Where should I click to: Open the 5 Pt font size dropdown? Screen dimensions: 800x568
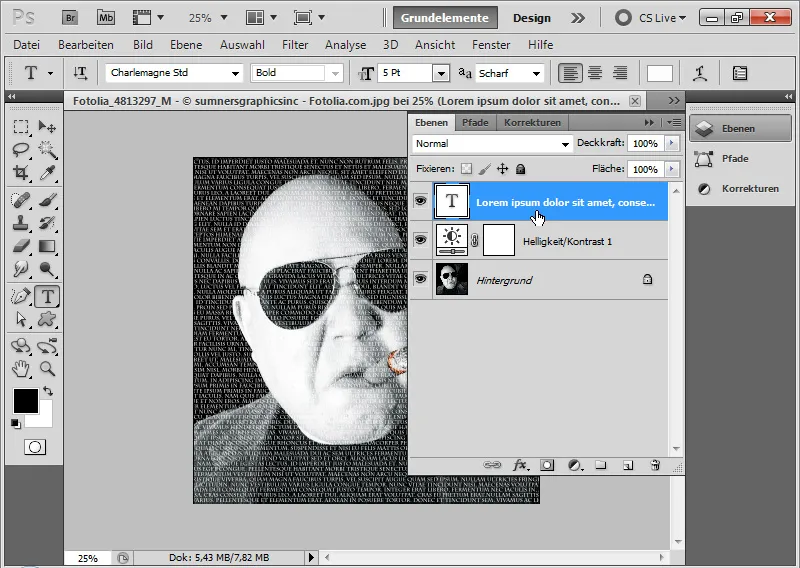tap(441, 73)
